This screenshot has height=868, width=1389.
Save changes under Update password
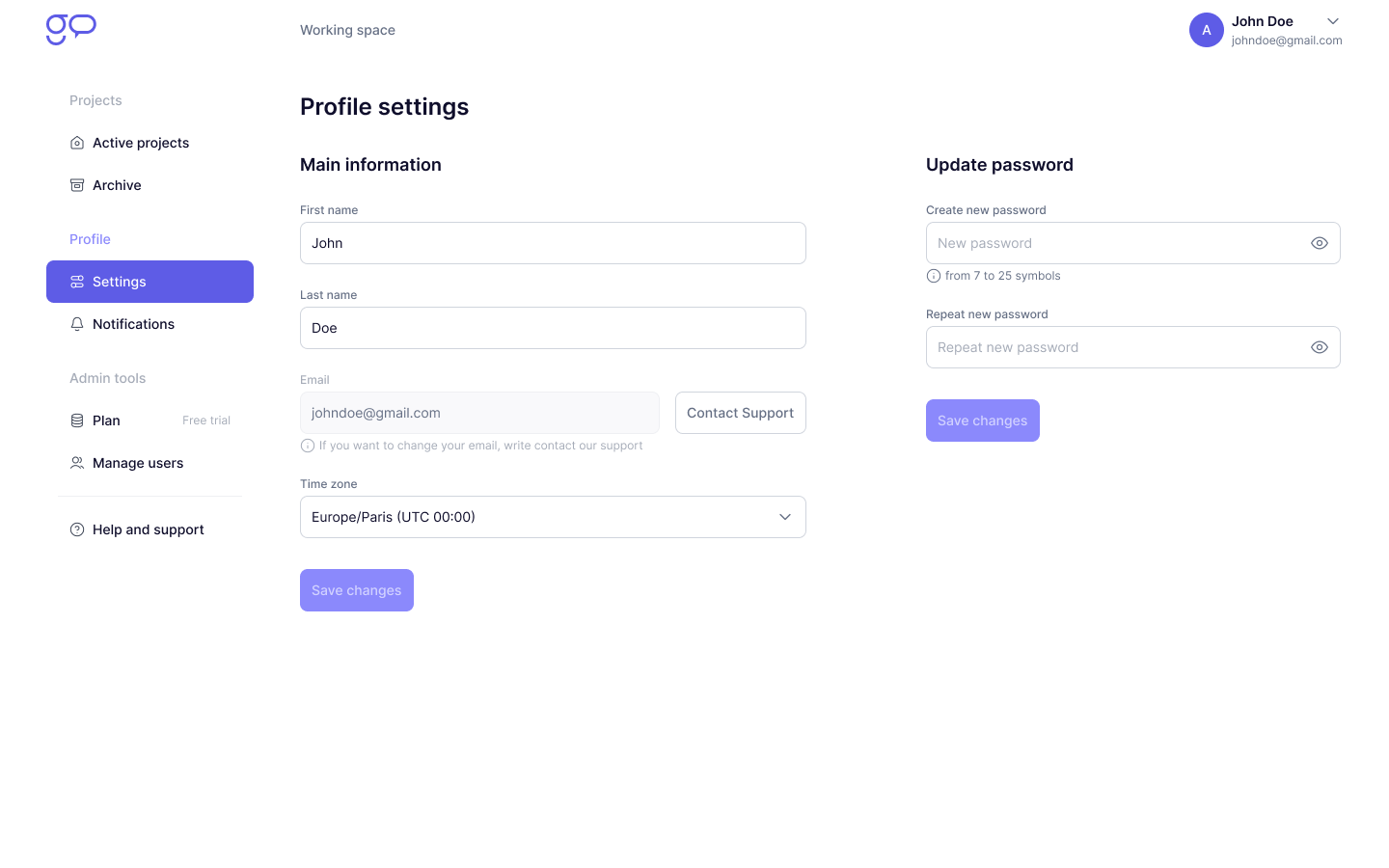[x=982, y=420]
